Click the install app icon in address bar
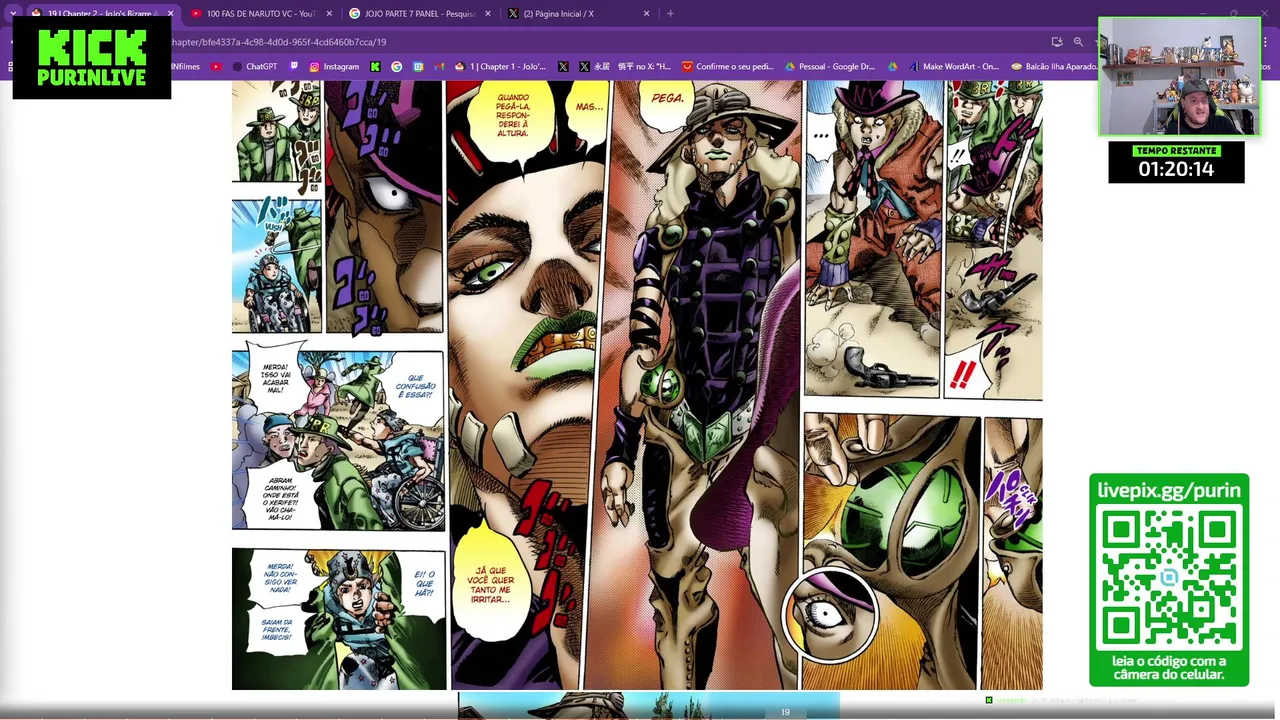 pos(1057,42)
